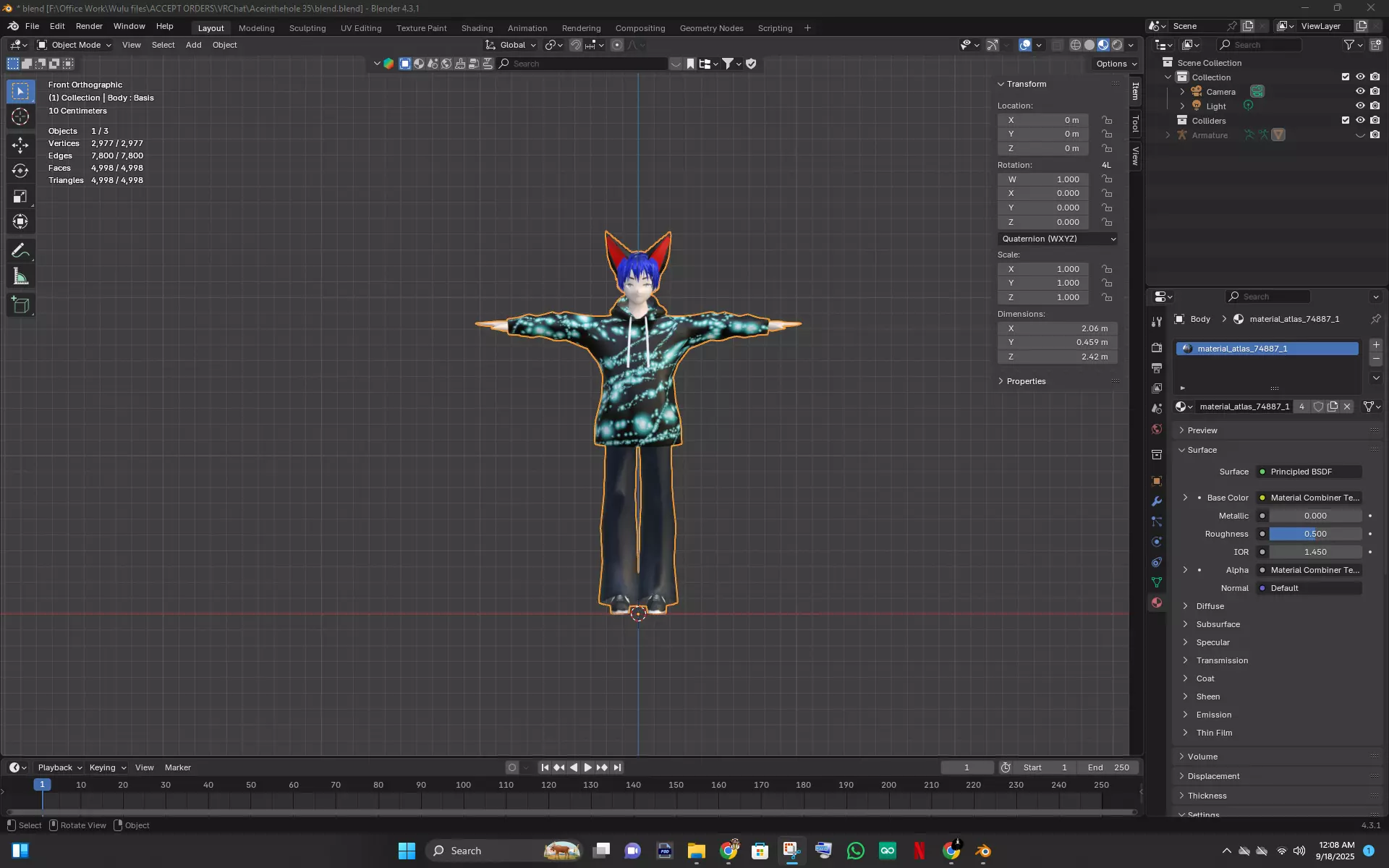Open the Render menu
The height and width of the screenshot is (868, 1389).
pos(89,26)
